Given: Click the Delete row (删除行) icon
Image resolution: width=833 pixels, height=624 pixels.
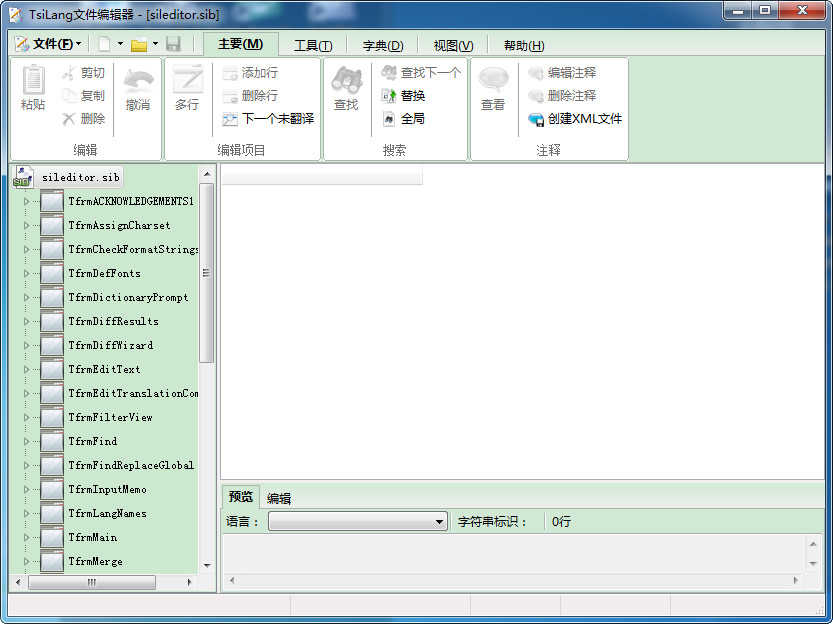Looking at the screenshot, I should pyautogui.click(x=230, y=96).
